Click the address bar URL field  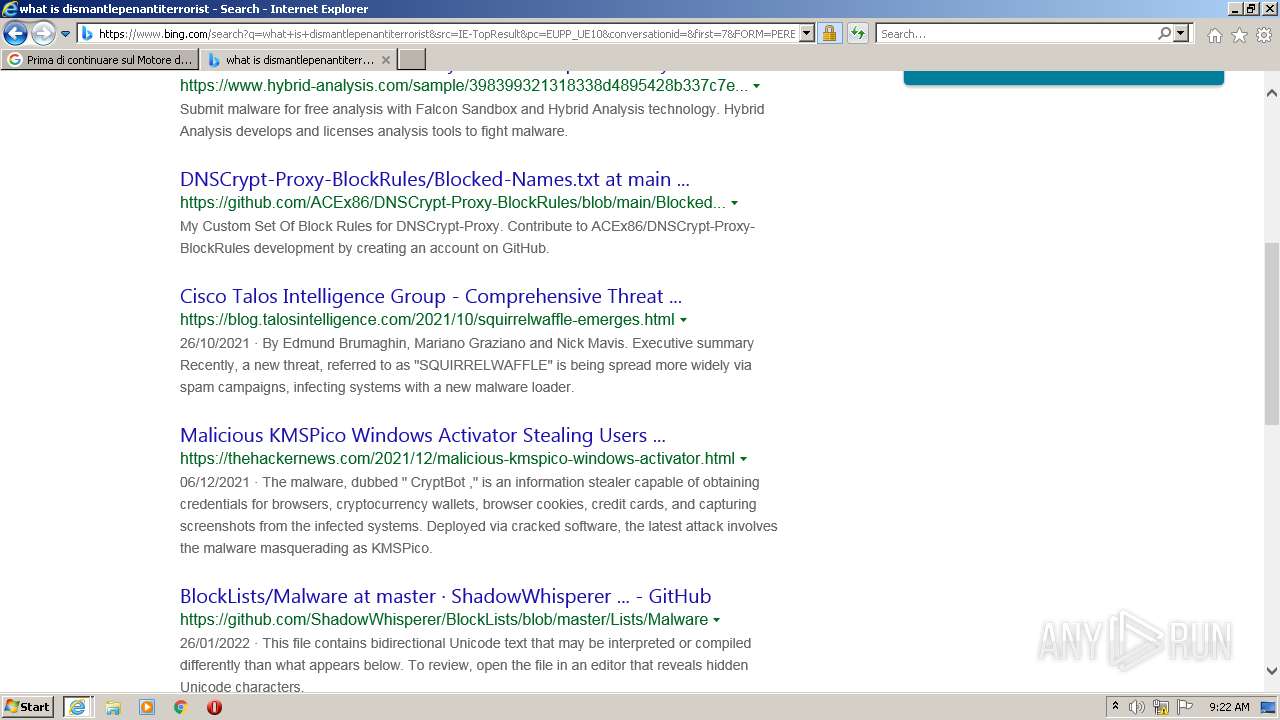pyautogui.click(x=447, y=33)
